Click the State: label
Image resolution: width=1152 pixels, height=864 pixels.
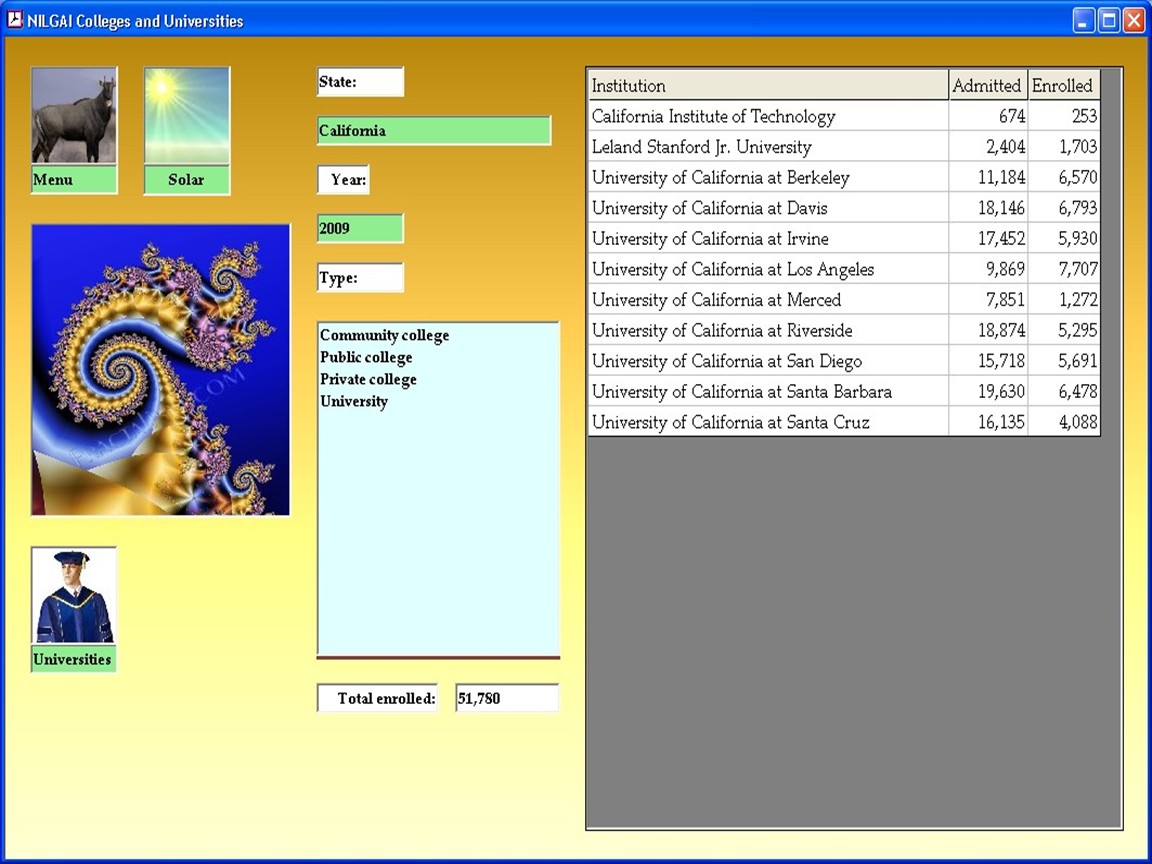click(360, 82)
